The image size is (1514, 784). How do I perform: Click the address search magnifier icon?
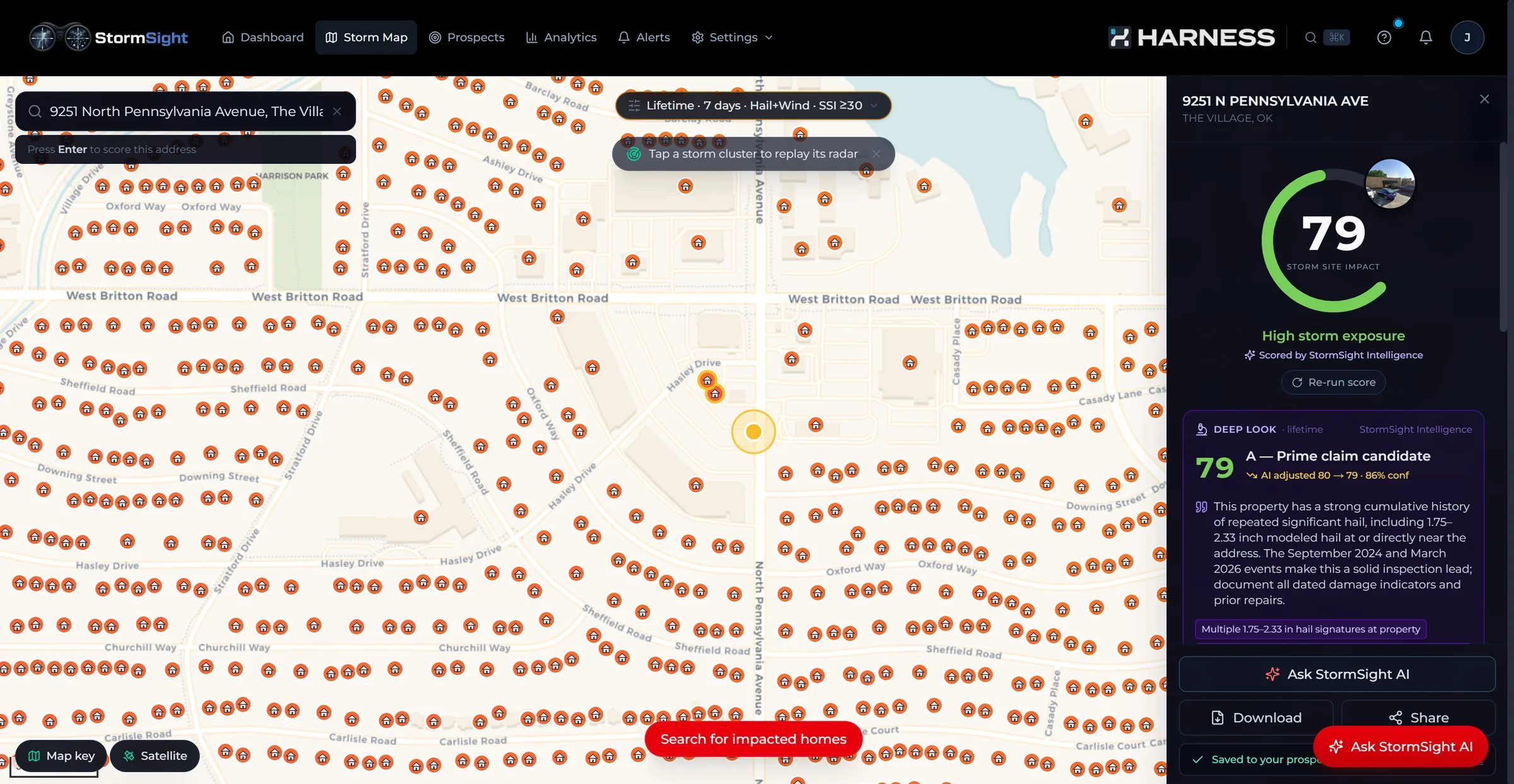35,111
